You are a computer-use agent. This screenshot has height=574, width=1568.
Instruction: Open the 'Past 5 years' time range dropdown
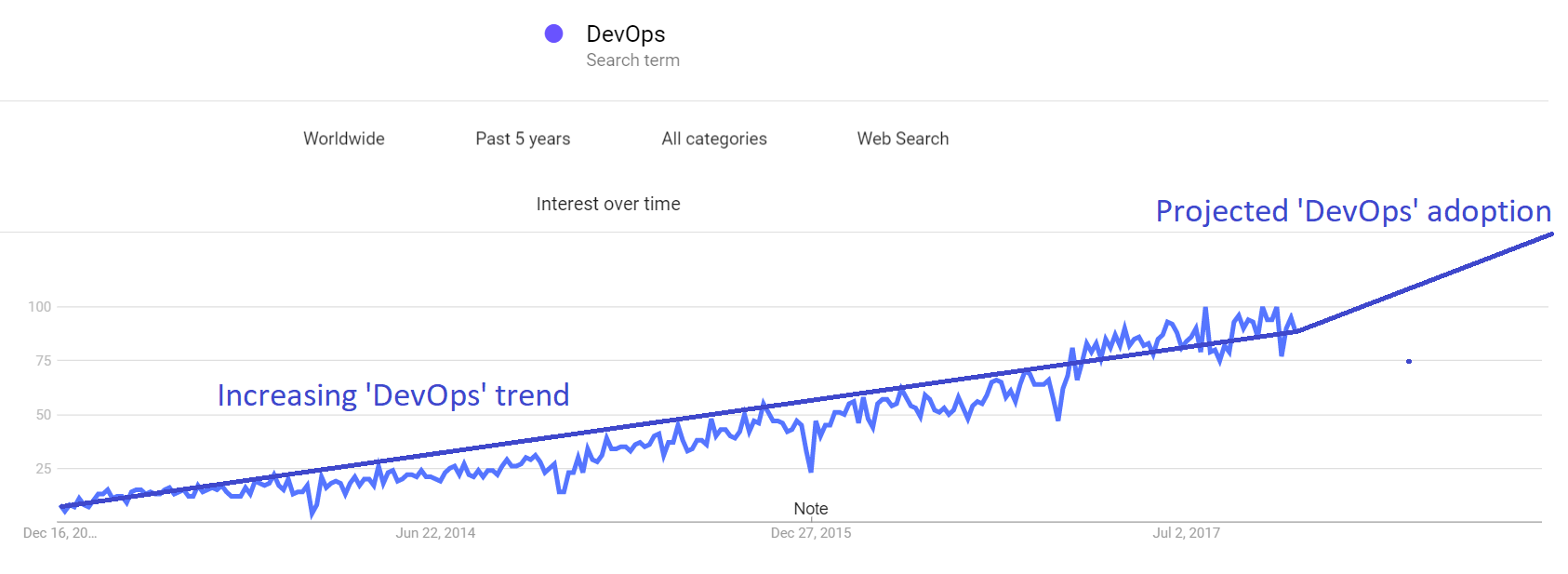pos(523,139)
